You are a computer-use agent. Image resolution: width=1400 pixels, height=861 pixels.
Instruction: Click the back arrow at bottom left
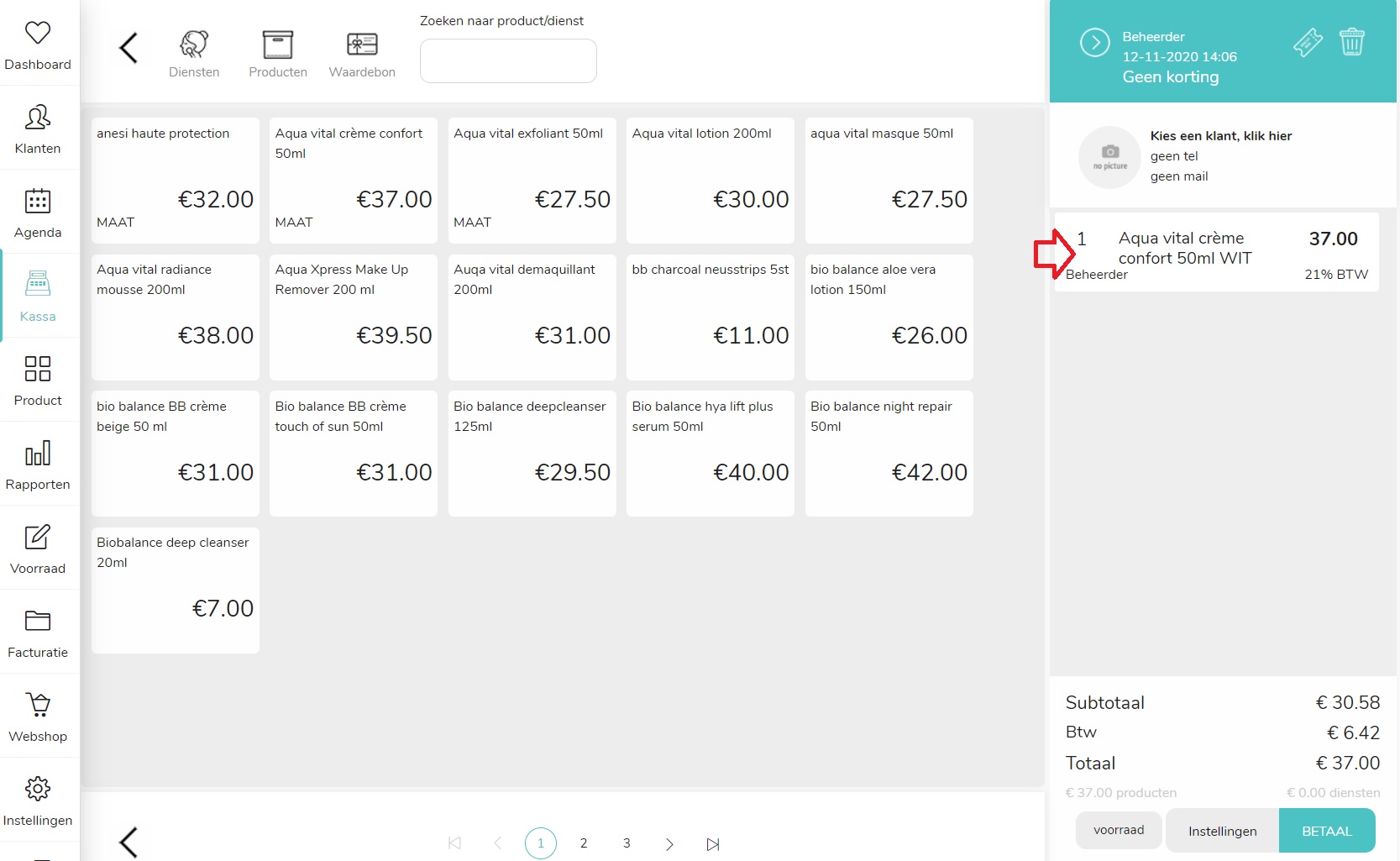click(128, 842)
